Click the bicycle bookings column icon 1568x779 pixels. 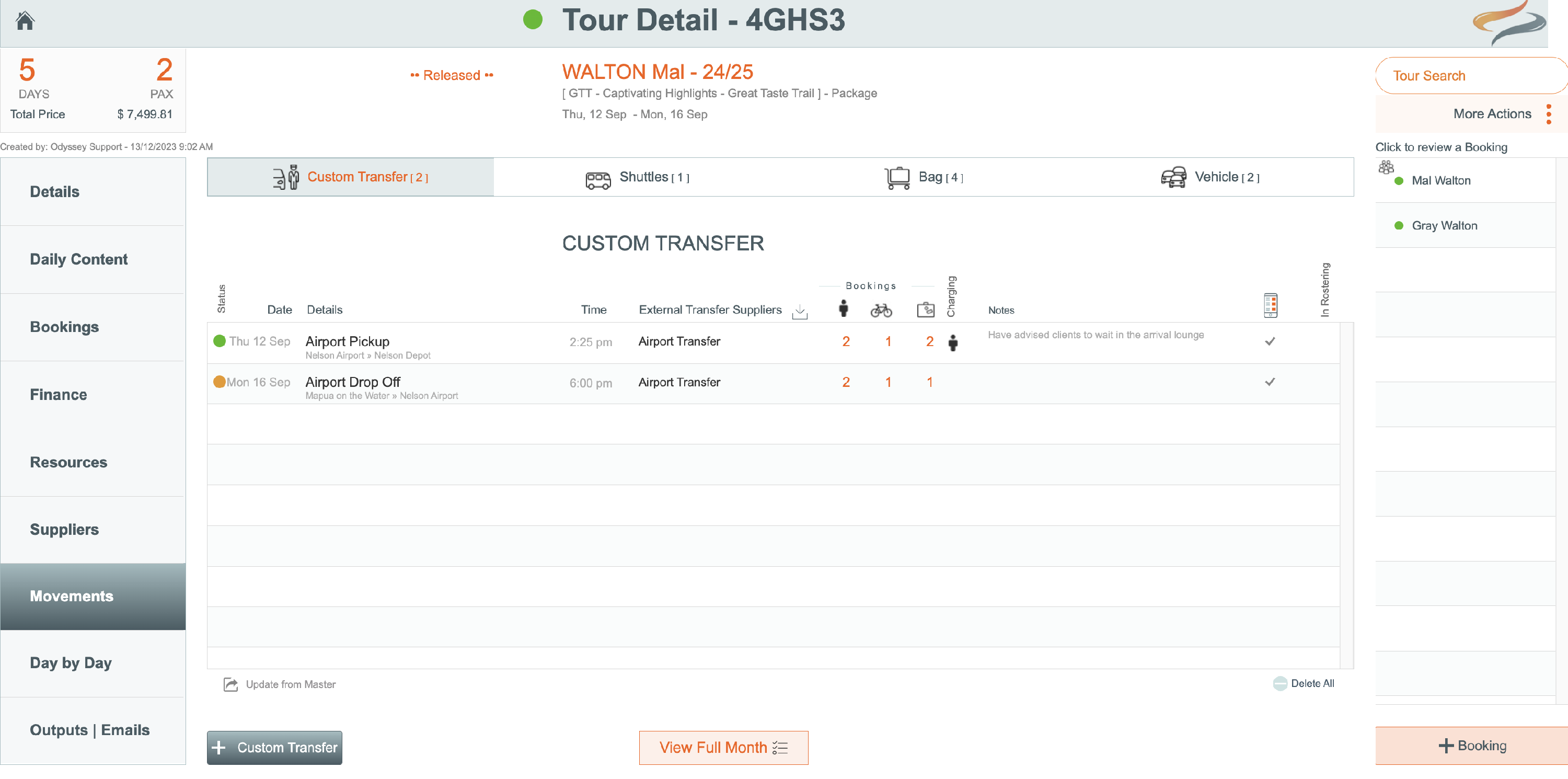[881, 311]
